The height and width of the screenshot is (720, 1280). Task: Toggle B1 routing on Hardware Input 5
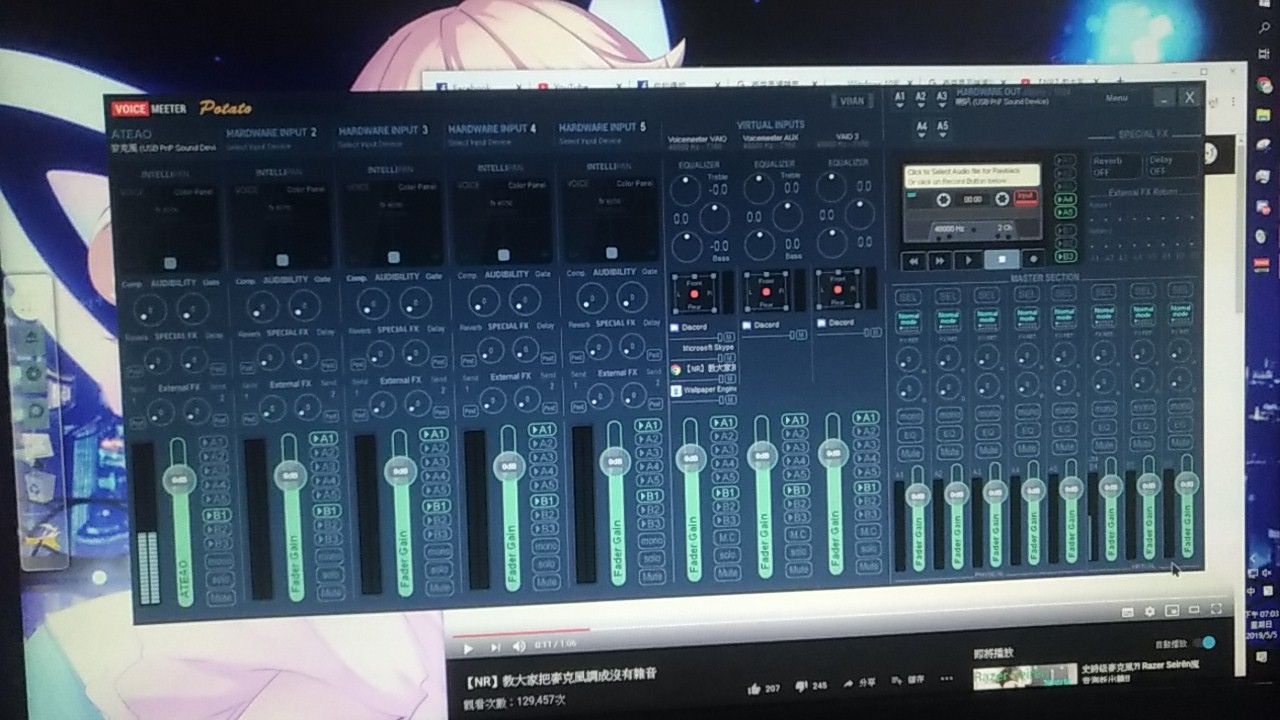click(651, 494)
